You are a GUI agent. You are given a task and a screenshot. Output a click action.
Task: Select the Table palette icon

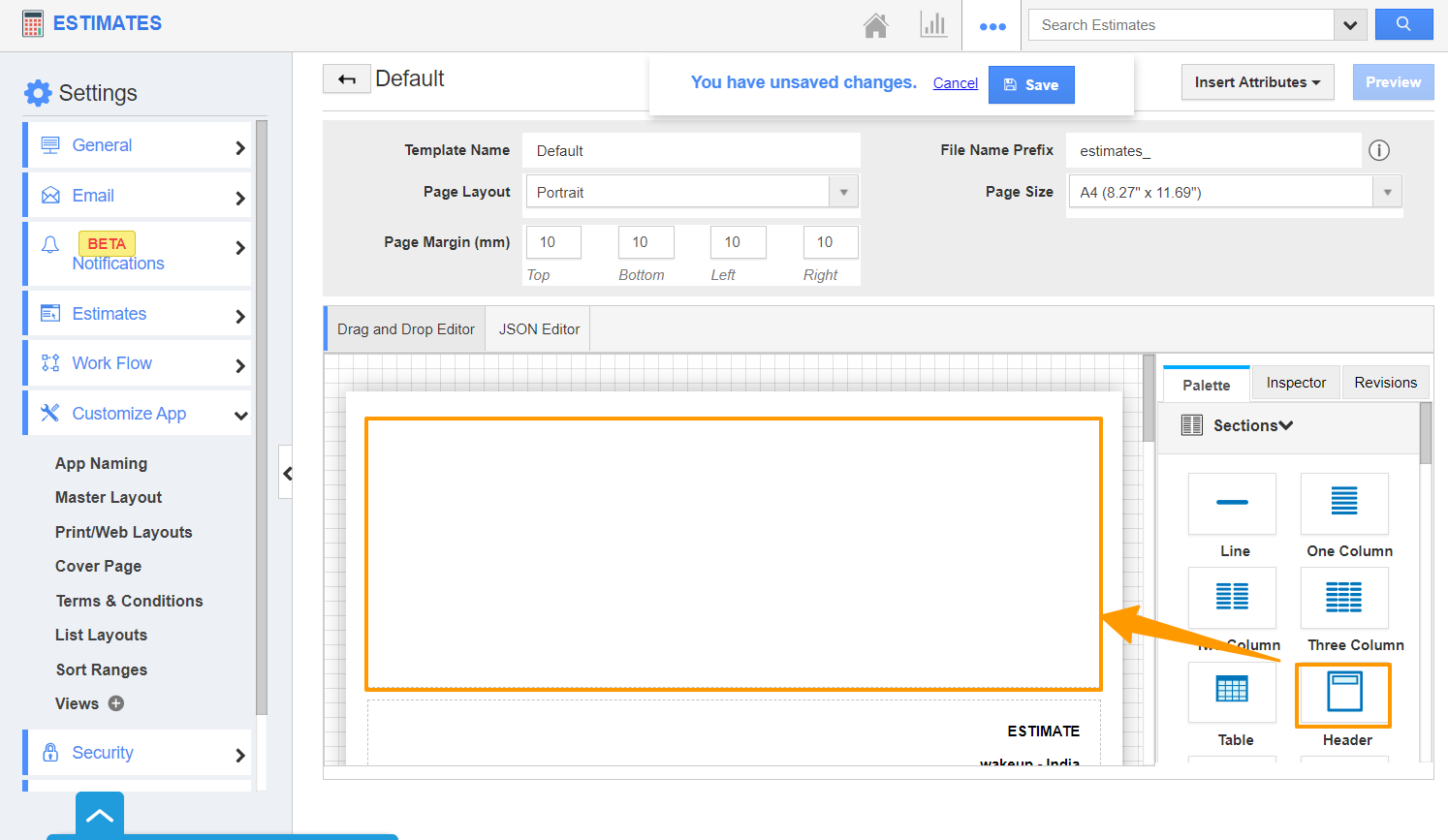[x=1232, y=690]
